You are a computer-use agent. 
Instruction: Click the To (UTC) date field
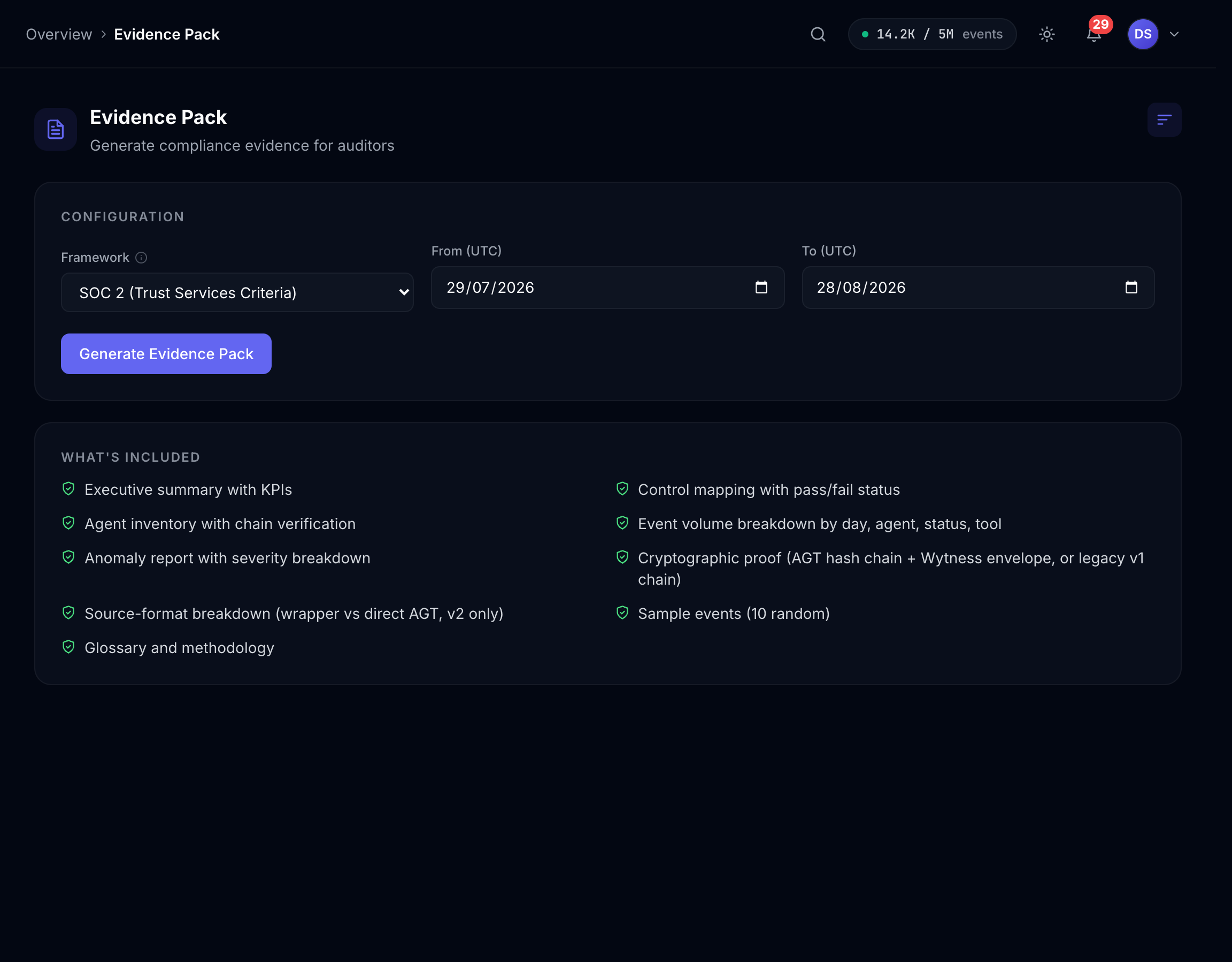[978, 288]
